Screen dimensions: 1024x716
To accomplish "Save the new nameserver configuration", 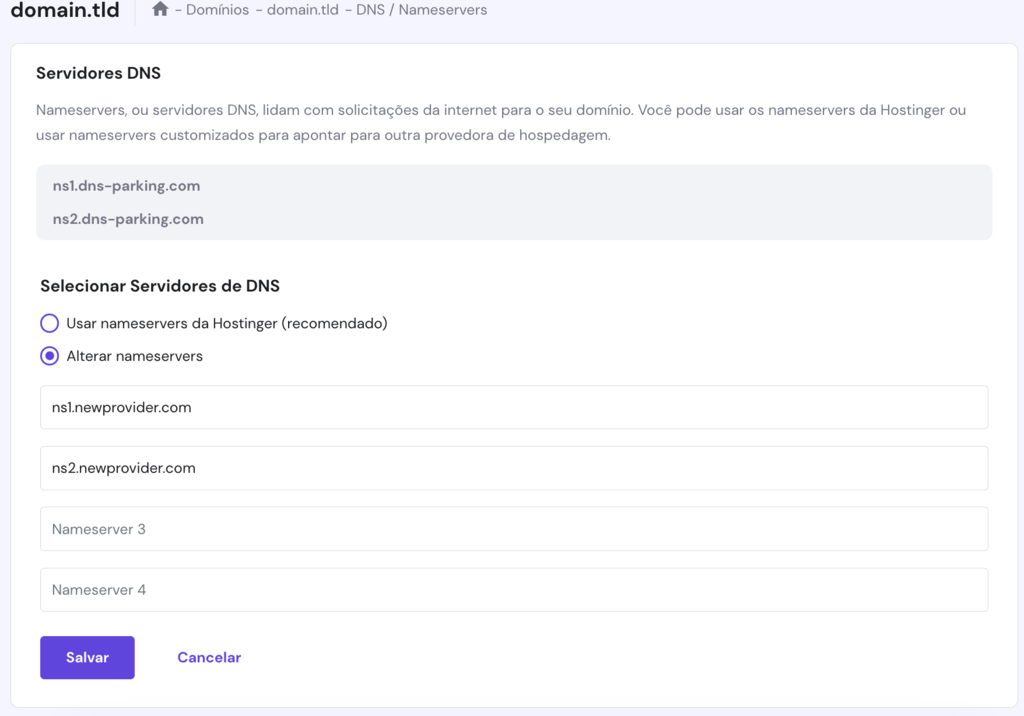I will click(87, 657).
